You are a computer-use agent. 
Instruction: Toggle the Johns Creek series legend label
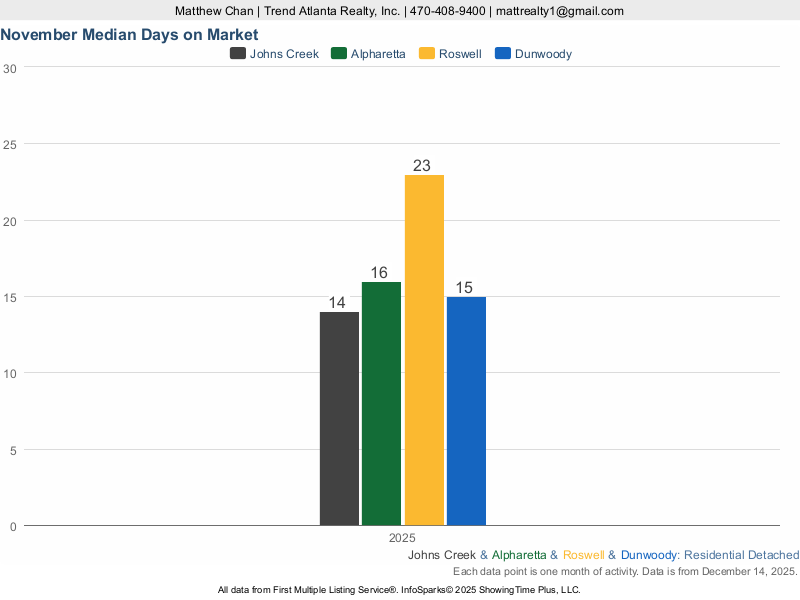284,54
